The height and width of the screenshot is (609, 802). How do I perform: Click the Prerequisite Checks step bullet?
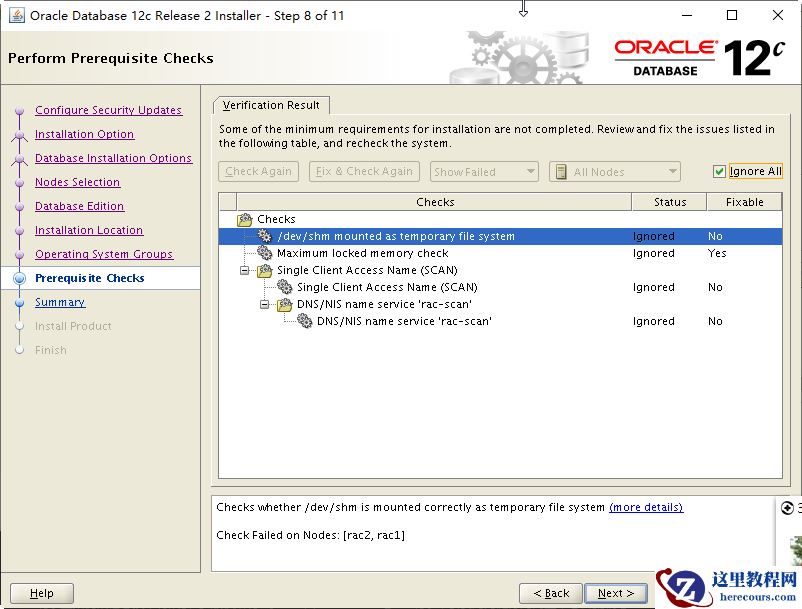(19, 278)
